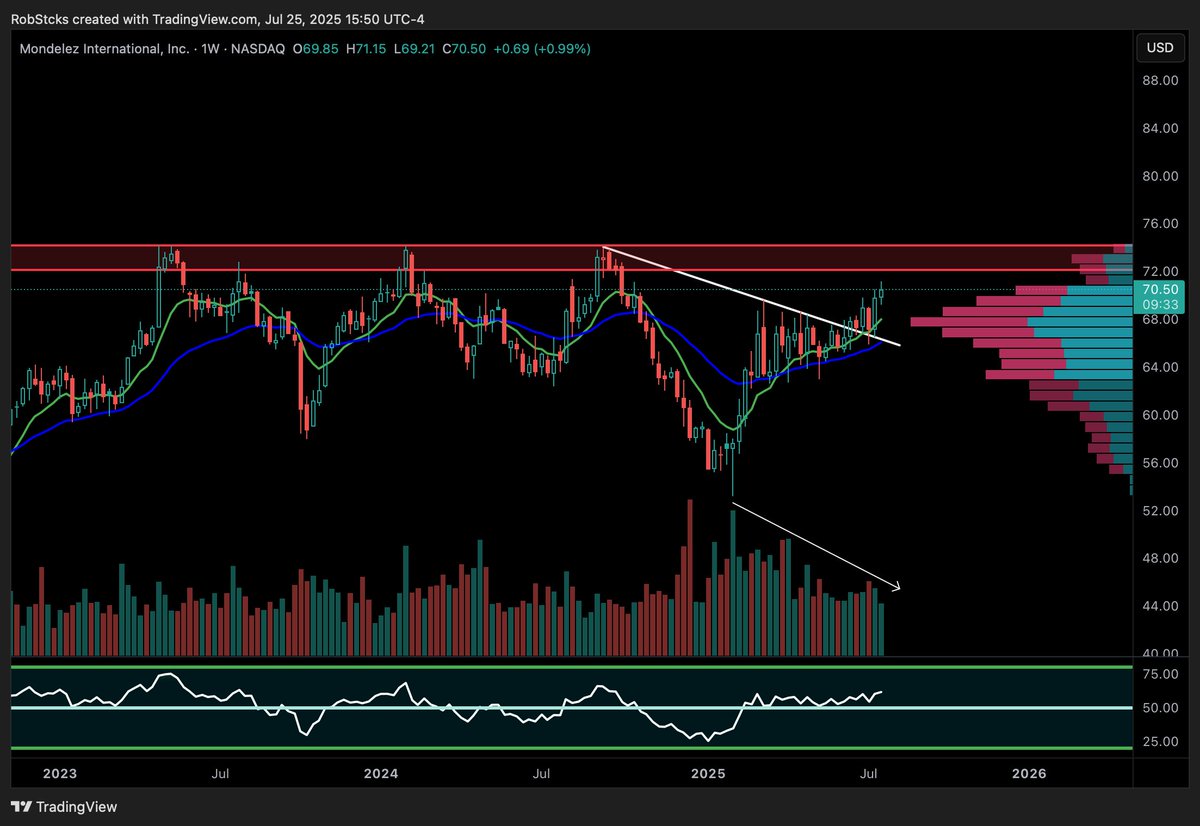Click the RSI 25.00 level label

click(x=1159, y=741)
